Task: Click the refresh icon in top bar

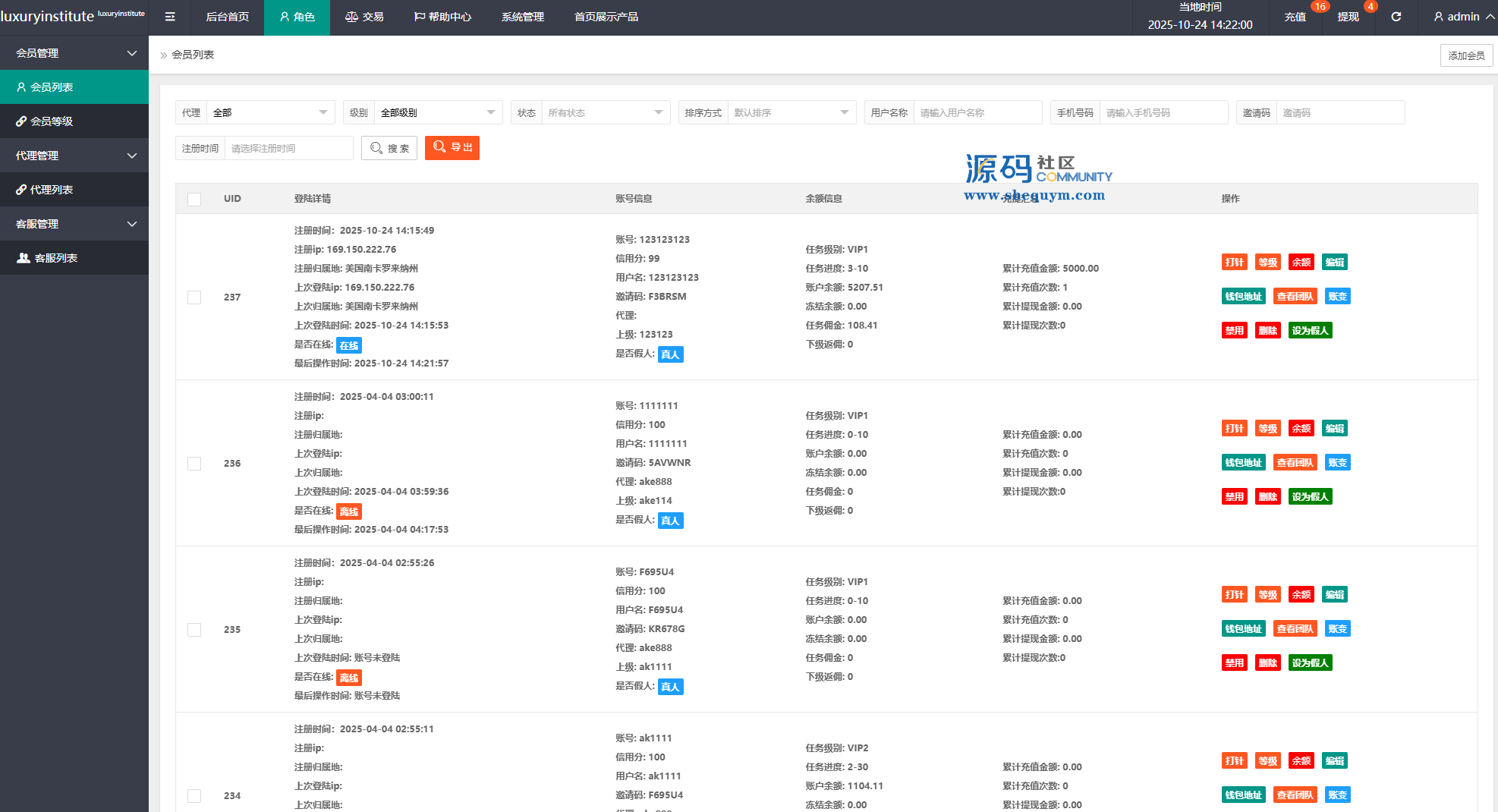Action: click(1396, 17)
